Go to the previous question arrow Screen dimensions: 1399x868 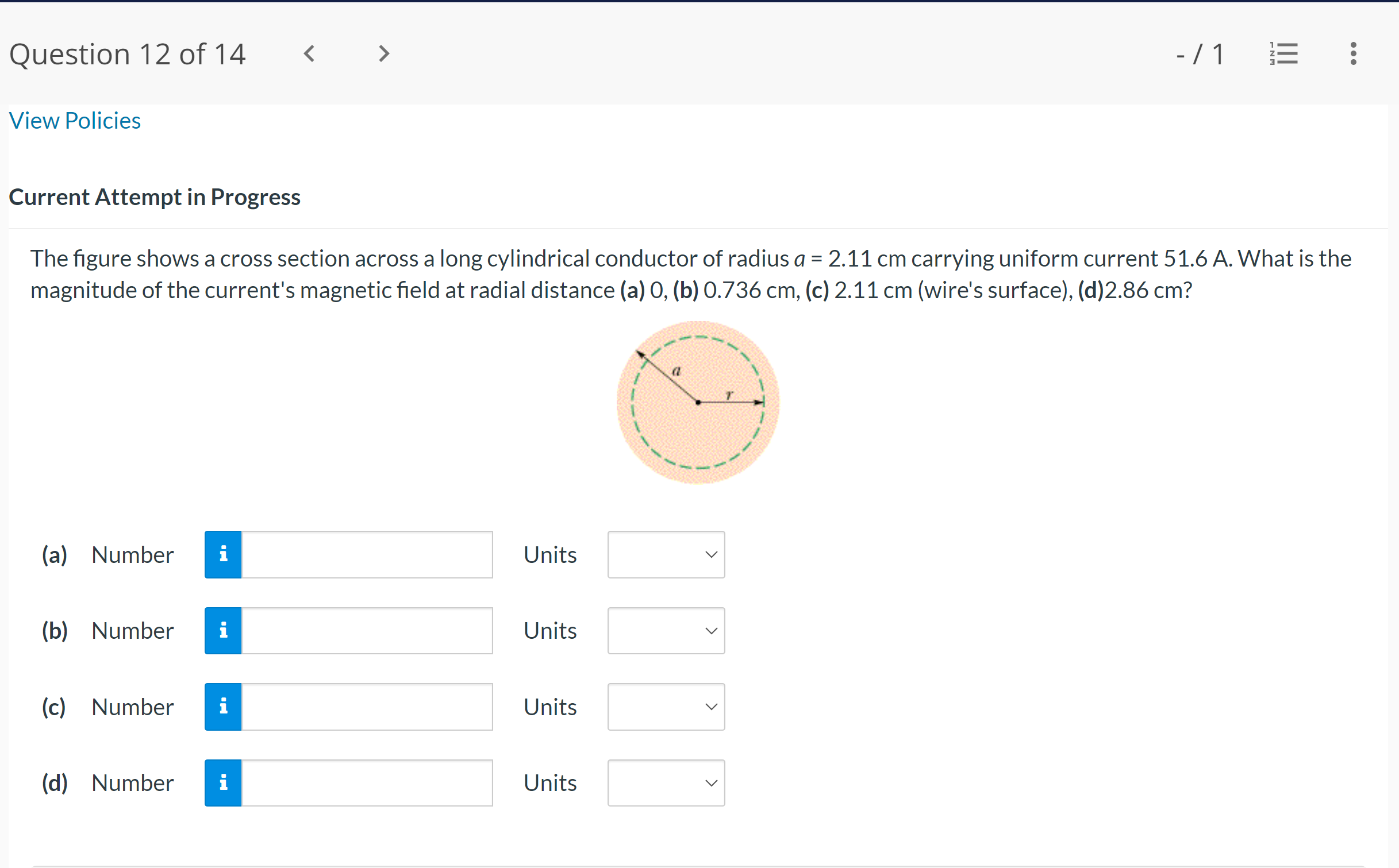click(x=309, y=54)
